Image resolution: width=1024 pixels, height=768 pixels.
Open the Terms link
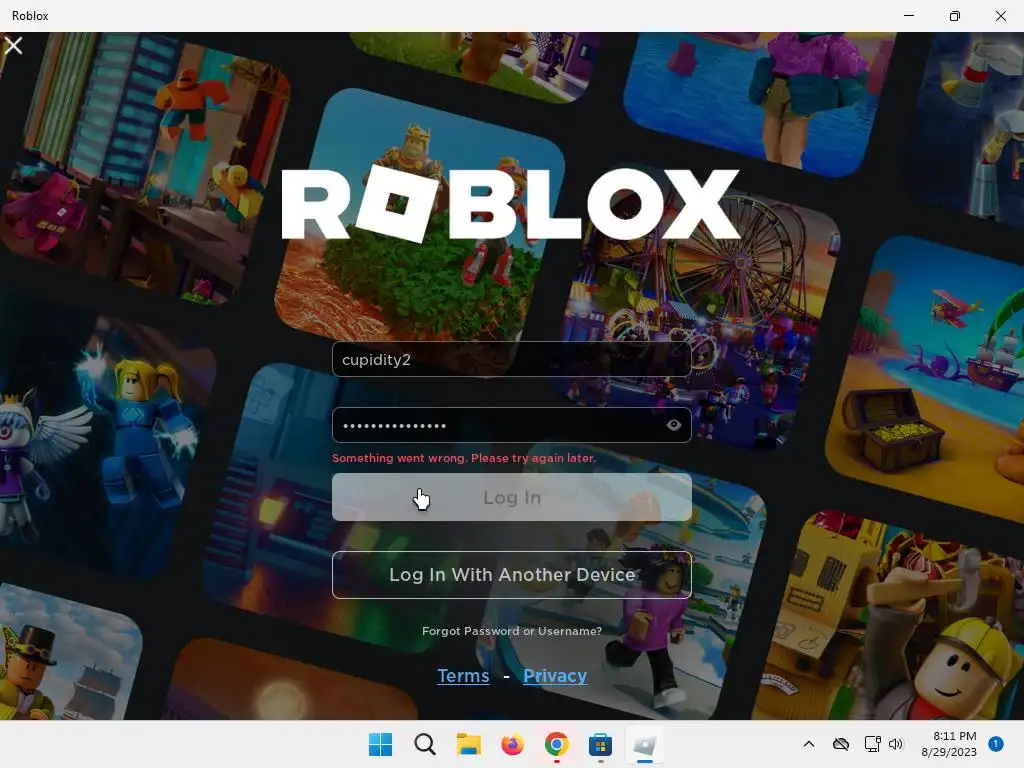pos(463,675)
